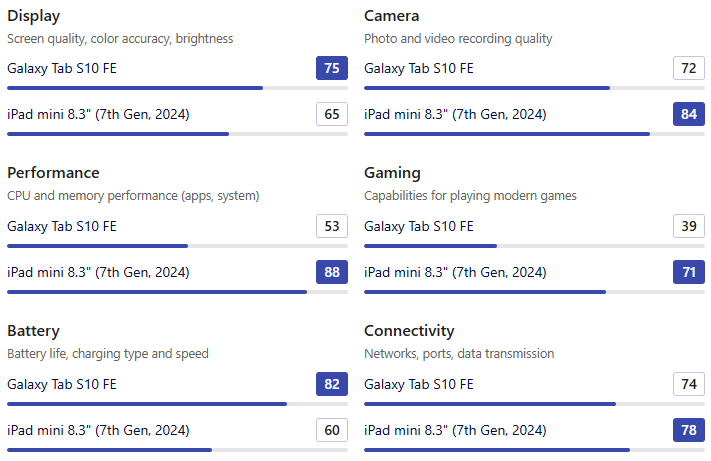Image resolution: width=711 pixels, height=461 pixels.
Task: Click Galaxy Tab S10 FE label under Performance
Action: click(62, 226)
